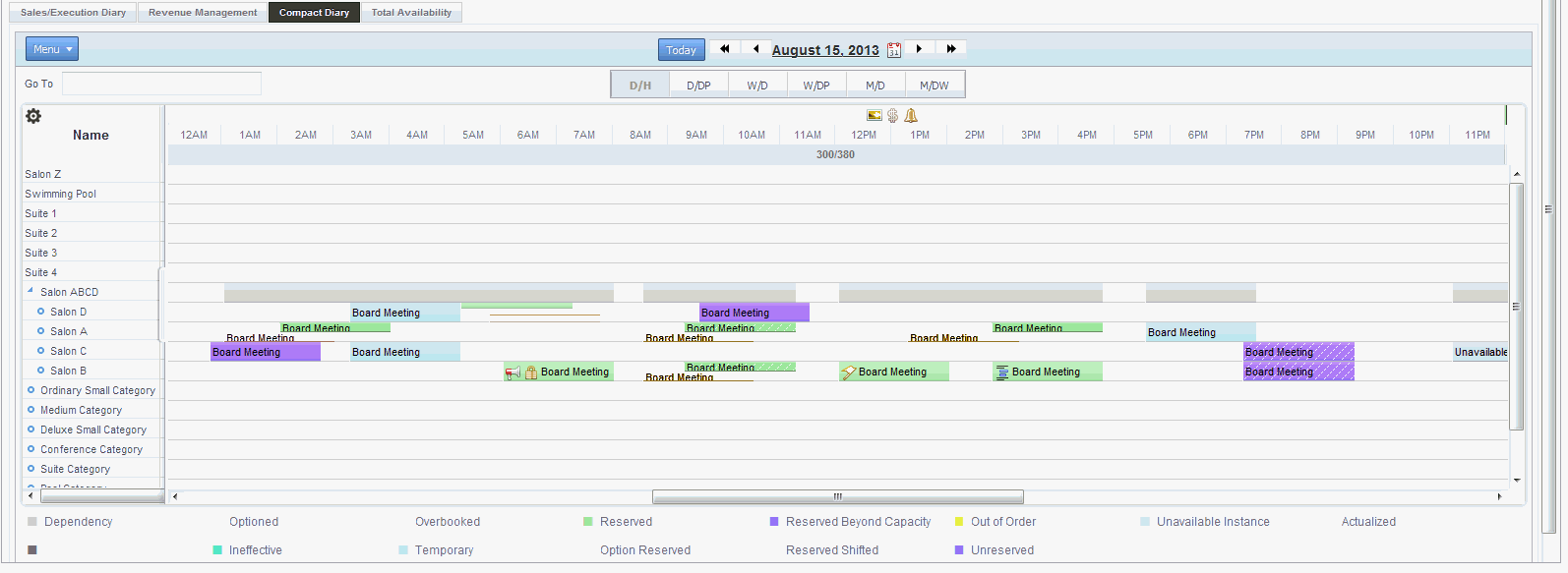Click notes icon on 3PM Salon B booking
This screenshot has height=573, width=1568.
coord(1002,372)
